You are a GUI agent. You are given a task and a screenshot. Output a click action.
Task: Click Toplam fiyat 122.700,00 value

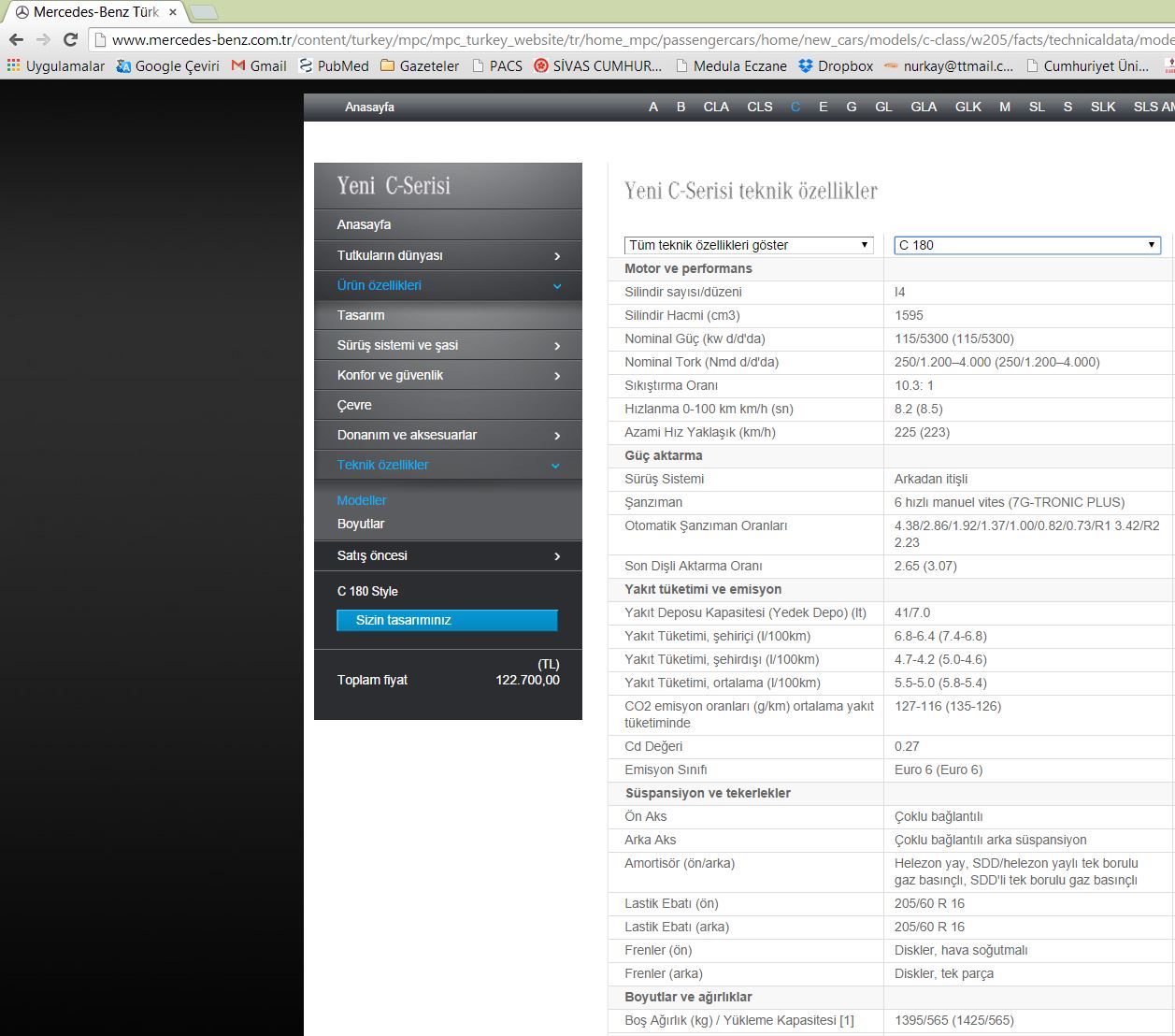pyautogui.click(x=527, y=680)
